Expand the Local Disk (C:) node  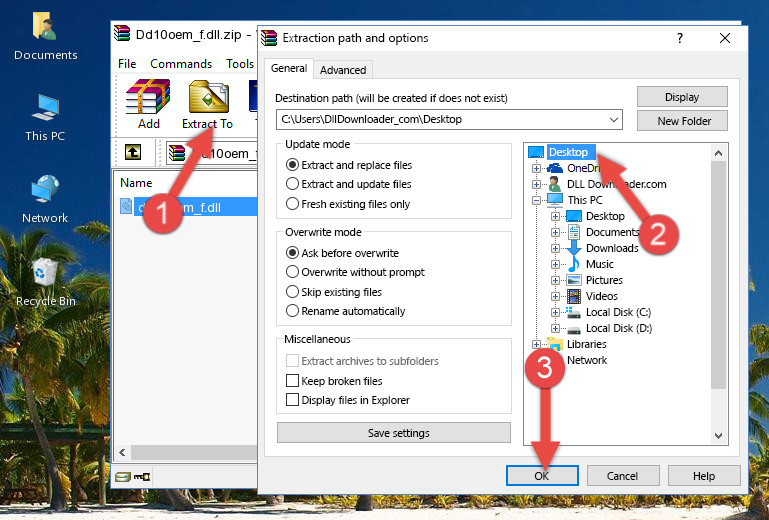pos(555,312)
